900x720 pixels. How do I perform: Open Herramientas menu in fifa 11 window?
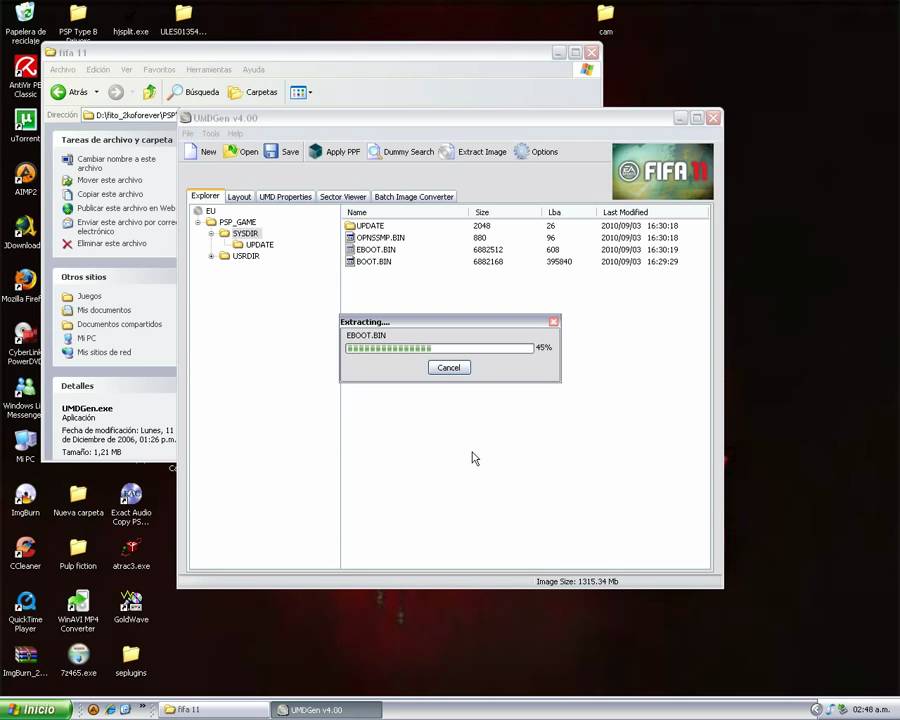tap(209, 69)
